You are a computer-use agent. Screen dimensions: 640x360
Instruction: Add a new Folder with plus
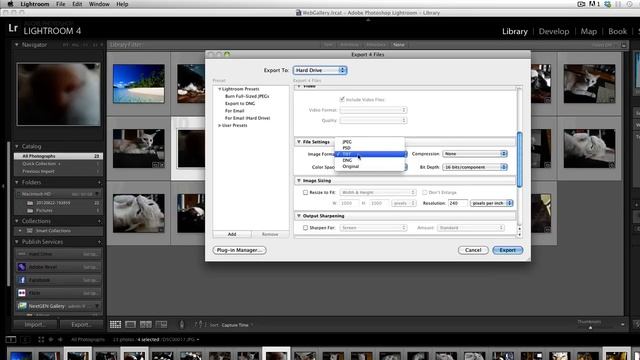[x=99, y=182]
